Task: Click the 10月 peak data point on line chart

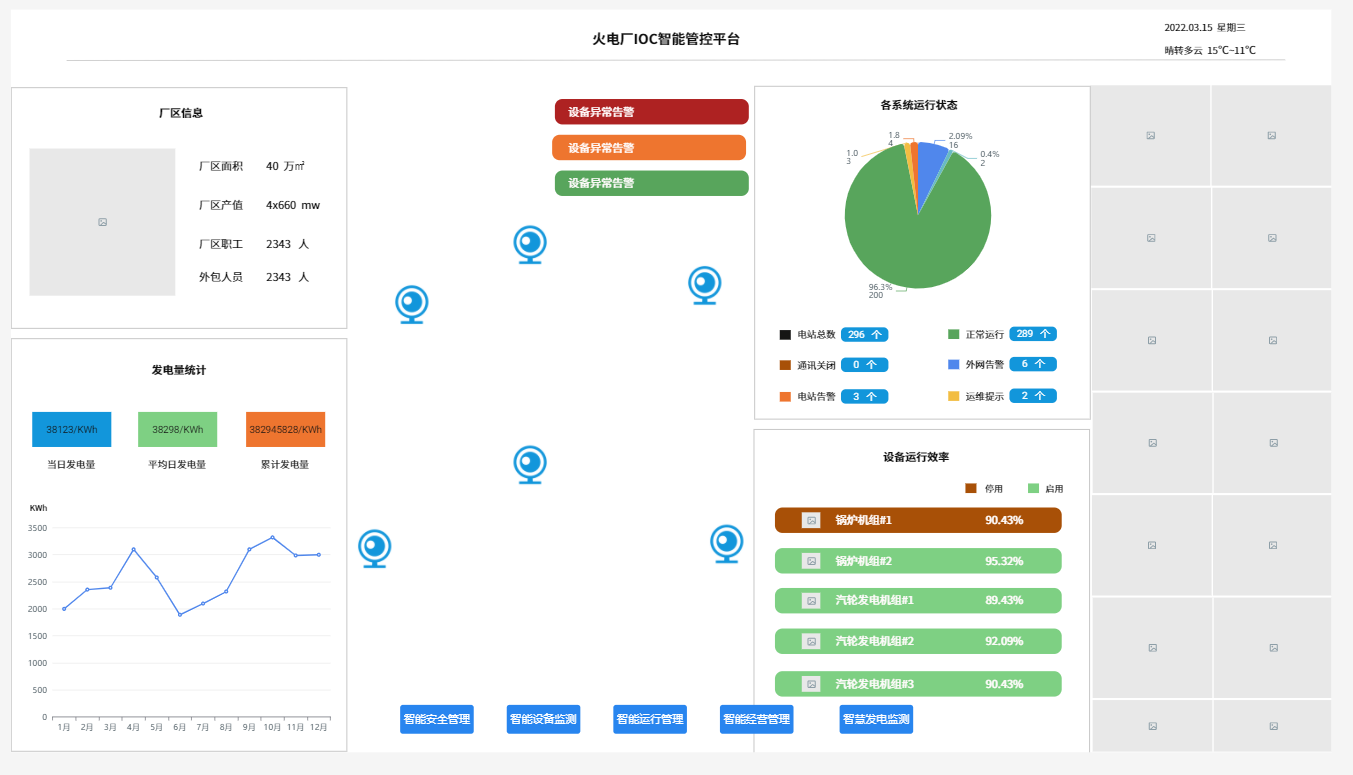Action: point(272,537)
